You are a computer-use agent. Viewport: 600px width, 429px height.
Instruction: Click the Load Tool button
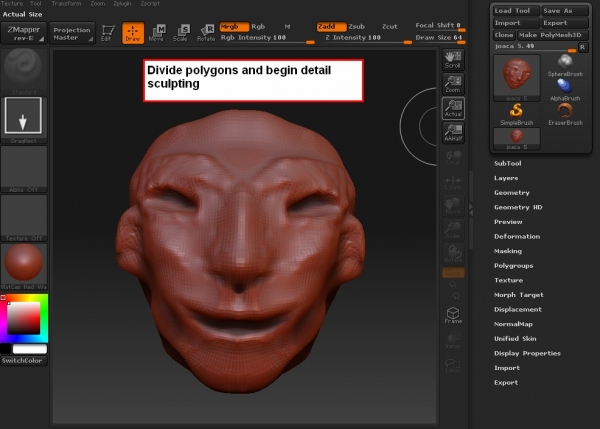pyautogui.click(x=516, y=11)
